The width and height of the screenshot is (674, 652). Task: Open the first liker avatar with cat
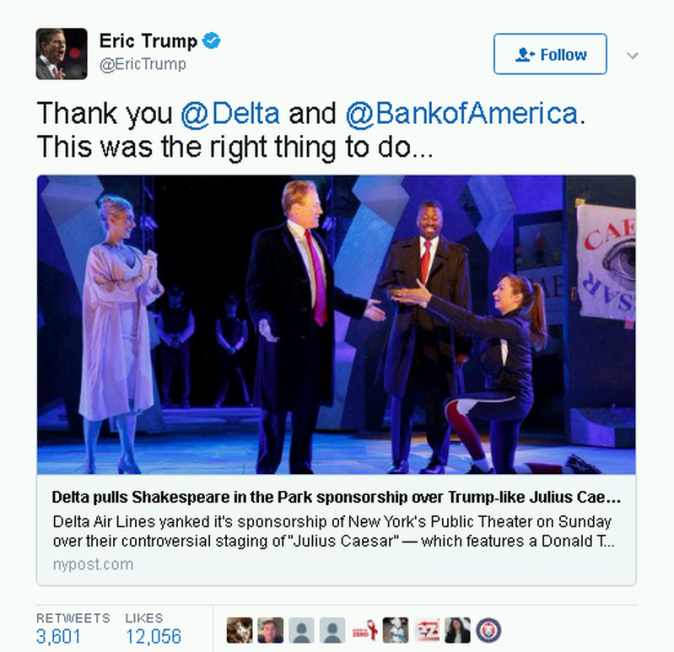(x=239, y=631)
